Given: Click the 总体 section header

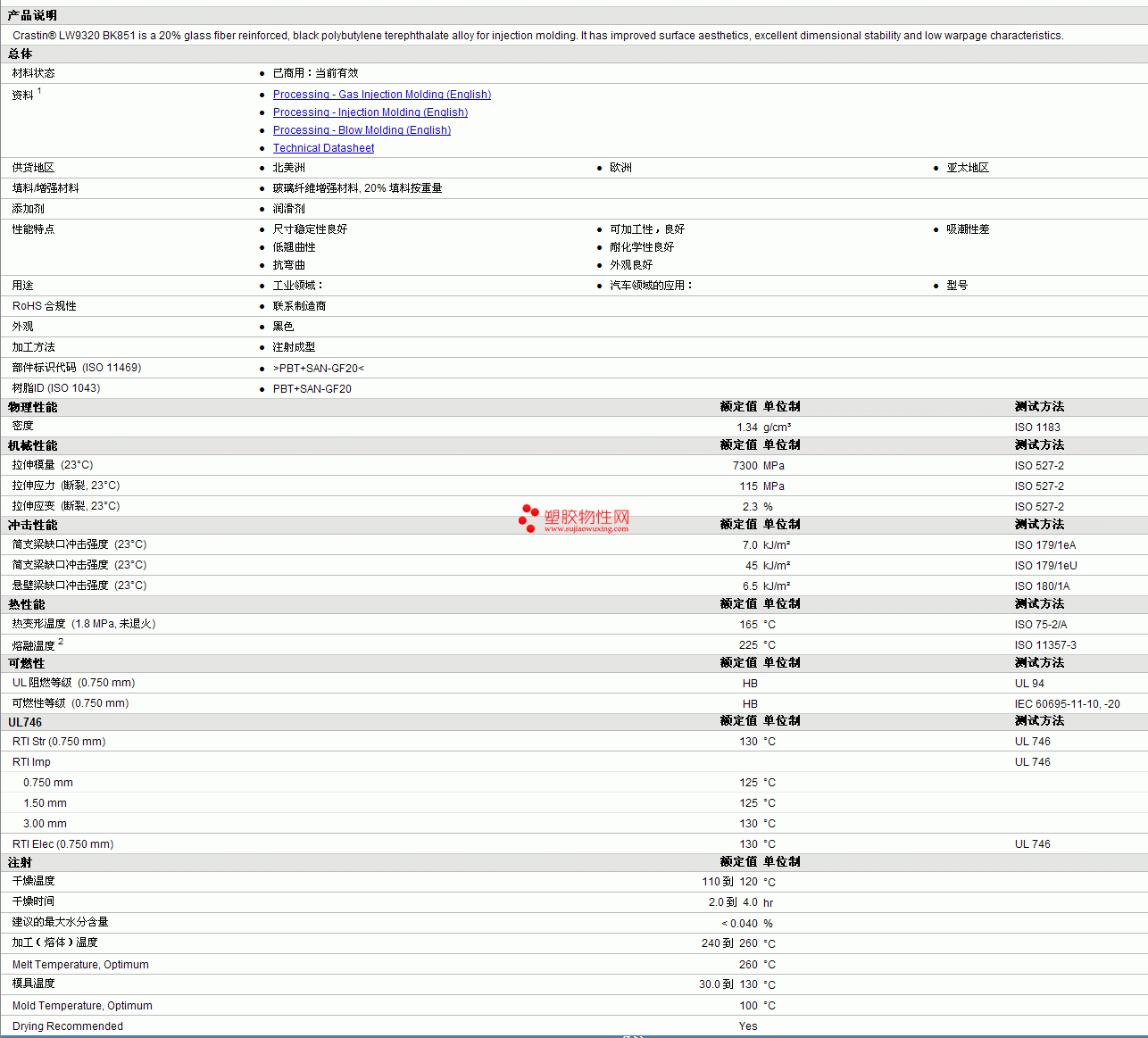Looking at the screenshot, I should point(21,54).
